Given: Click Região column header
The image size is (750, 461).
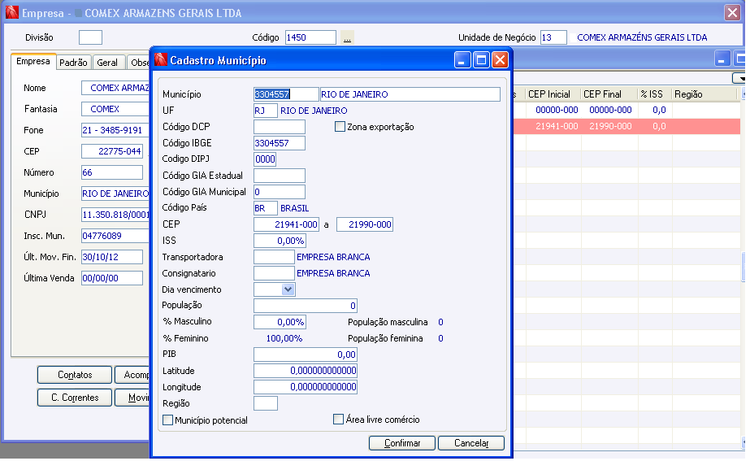Looking at the screenshot, I should 705,94.
